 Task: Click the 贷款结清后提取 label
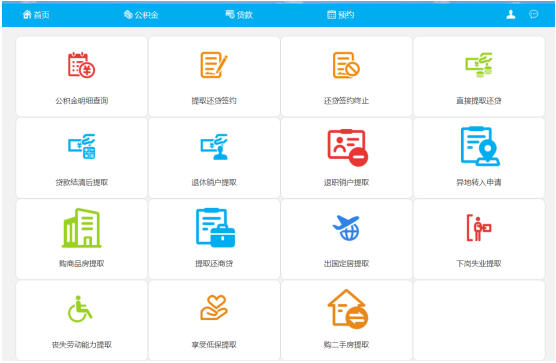[x=82, y=182]
